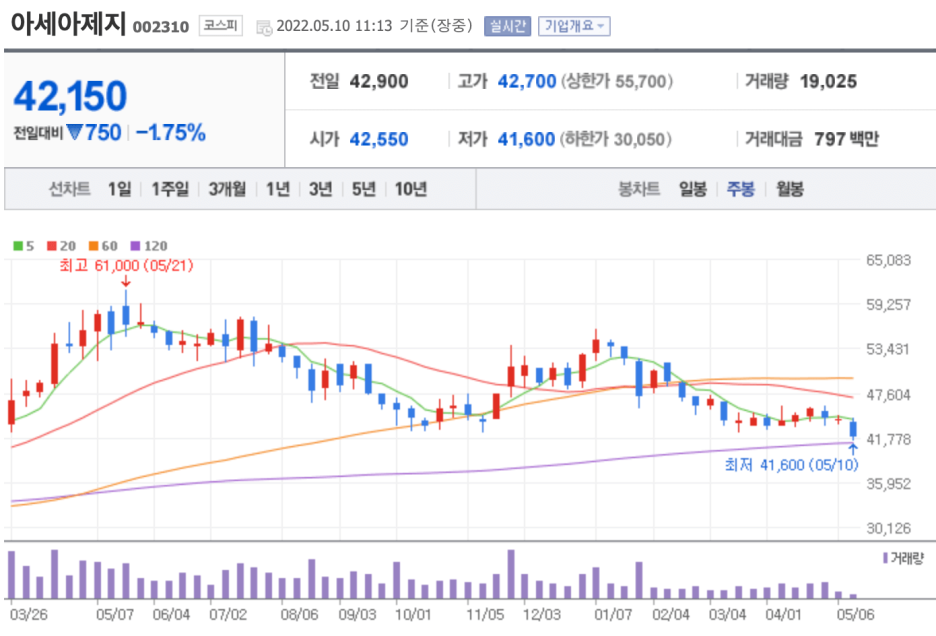Screen dimensions: 936x636
Task: Click the red 20-period moving average swatch
Action: [52, 246]
